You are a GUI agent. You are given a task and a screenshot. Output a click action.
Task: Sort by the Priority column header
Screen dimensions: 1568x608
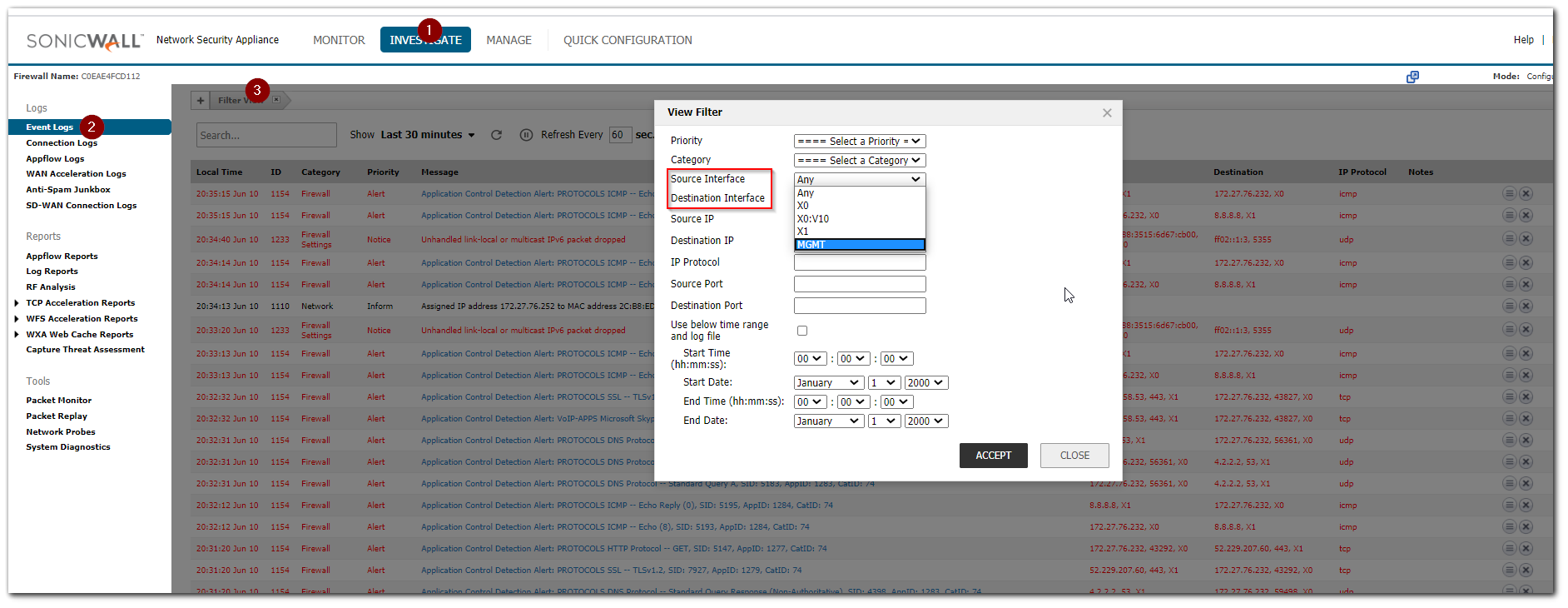[383, 172]
